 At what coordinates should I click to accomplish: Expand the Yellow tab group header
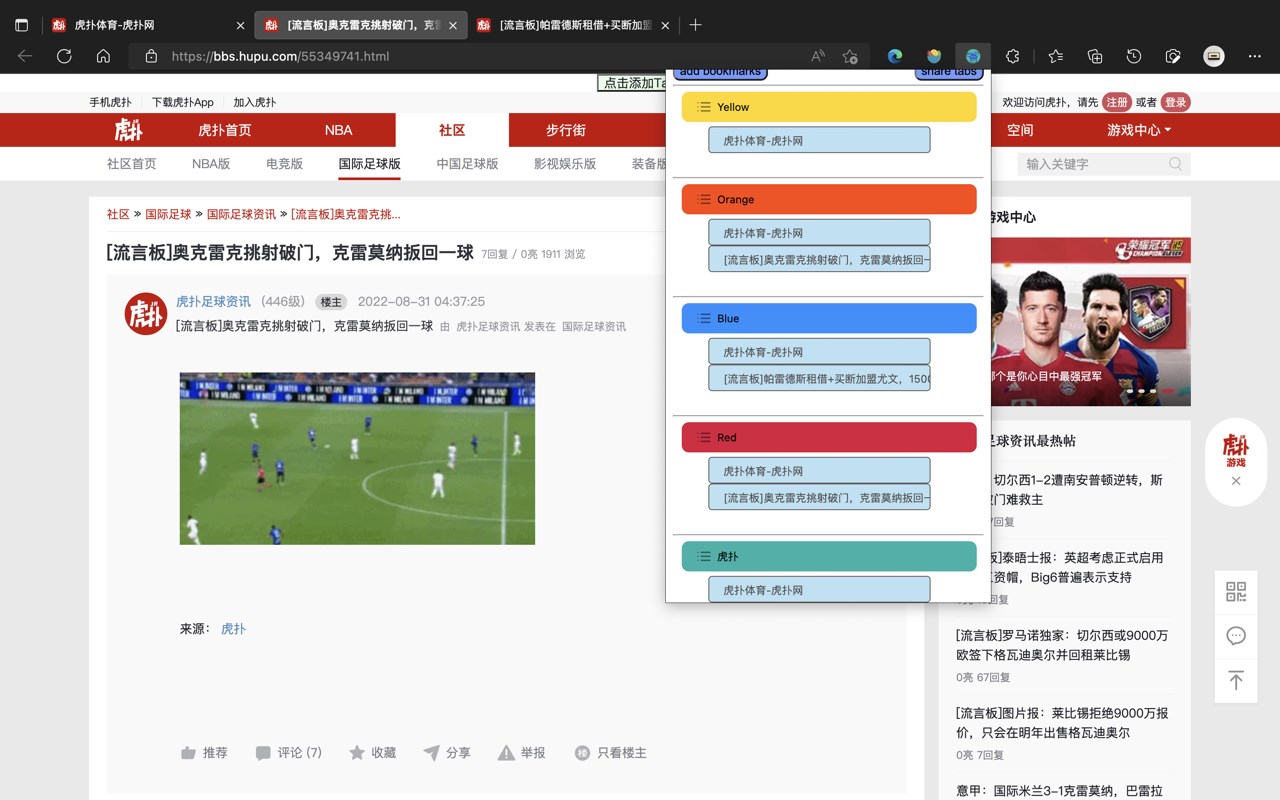pyautogui.click(x=829, y=107)
